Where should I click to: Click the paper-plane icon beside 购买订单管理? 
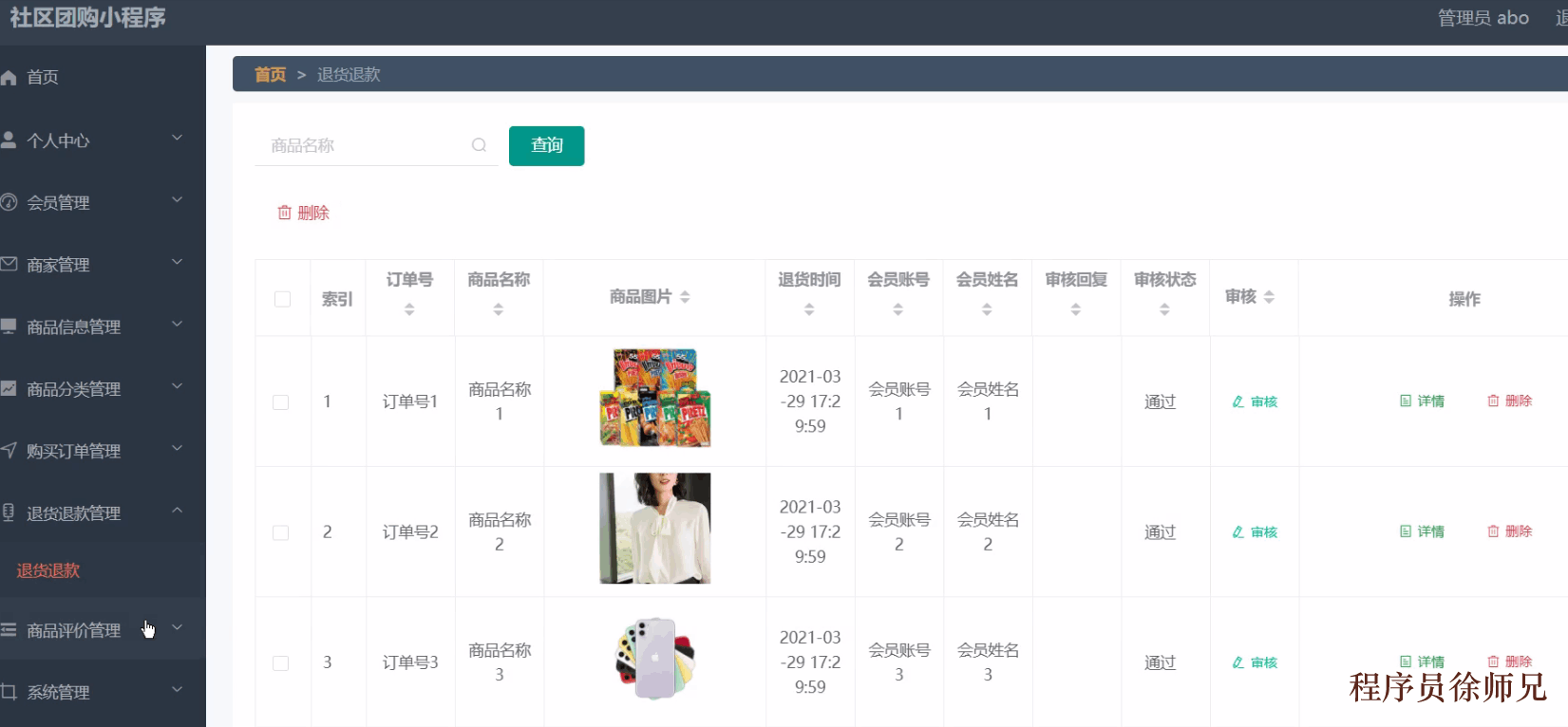click(x=9, y=450)
